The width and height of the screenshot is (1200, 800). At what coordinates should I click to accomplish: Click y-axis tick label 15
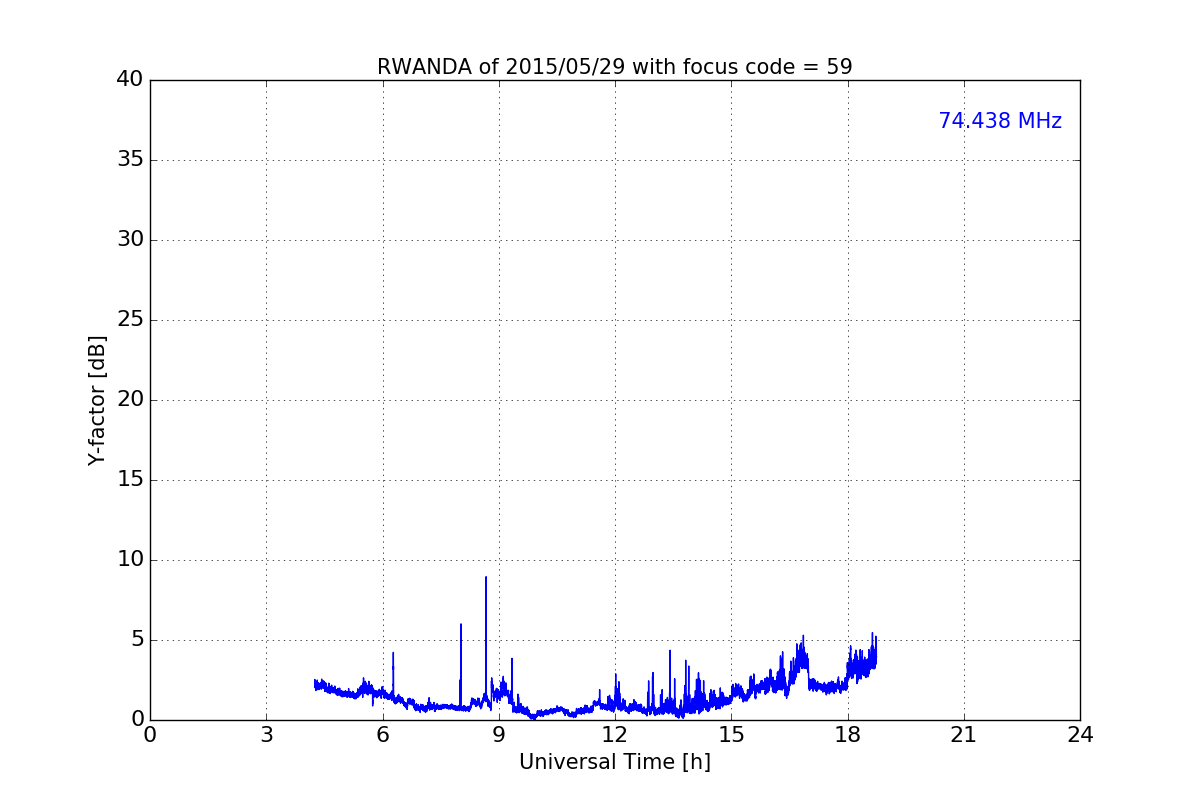coord(130,480)
